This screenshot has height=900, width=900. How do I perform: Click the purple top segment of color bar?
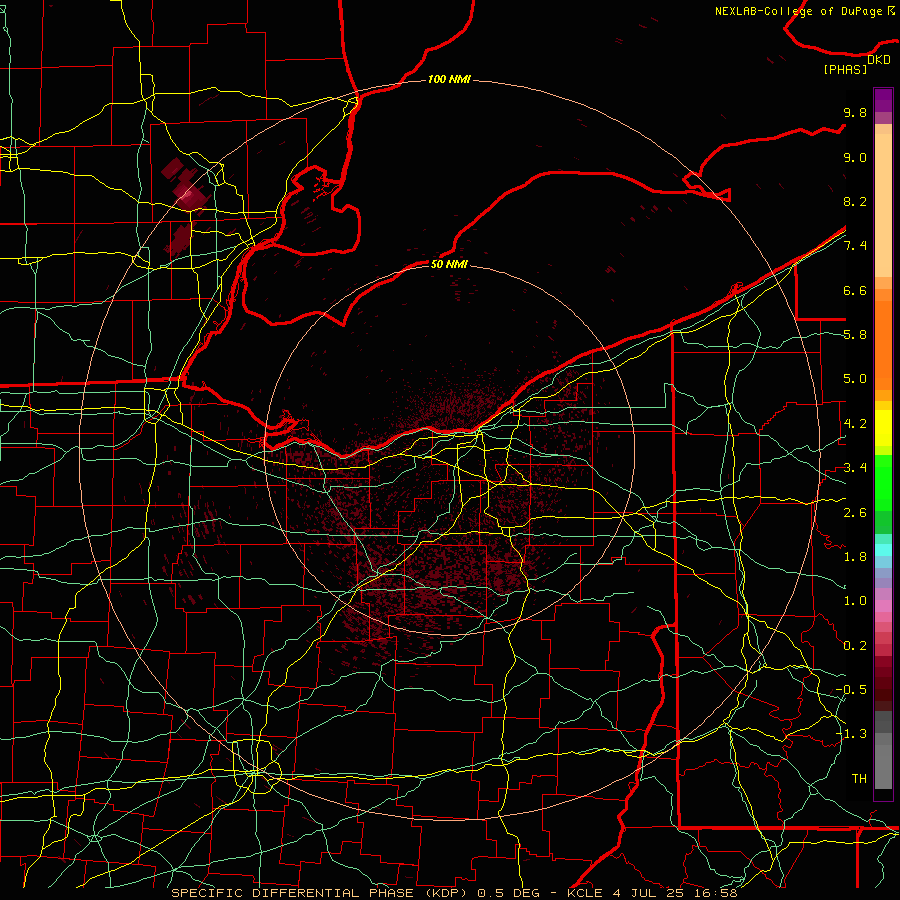(x=883, y=100)
